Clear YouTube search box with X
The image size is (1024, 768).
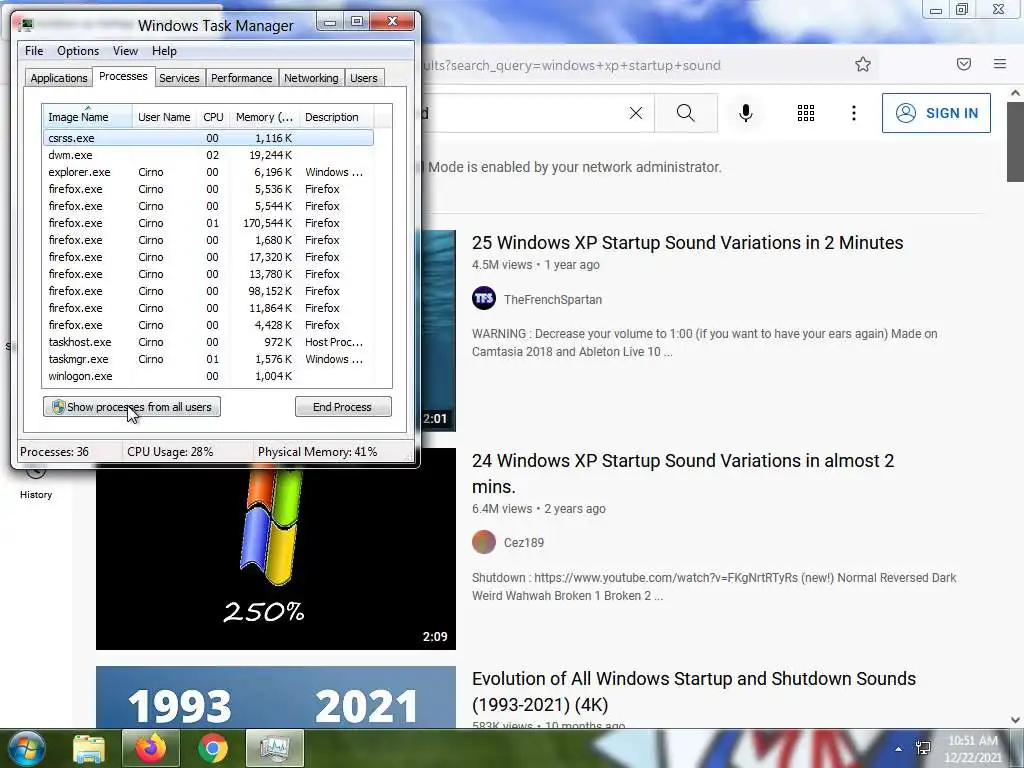click(x=635, y=113)
